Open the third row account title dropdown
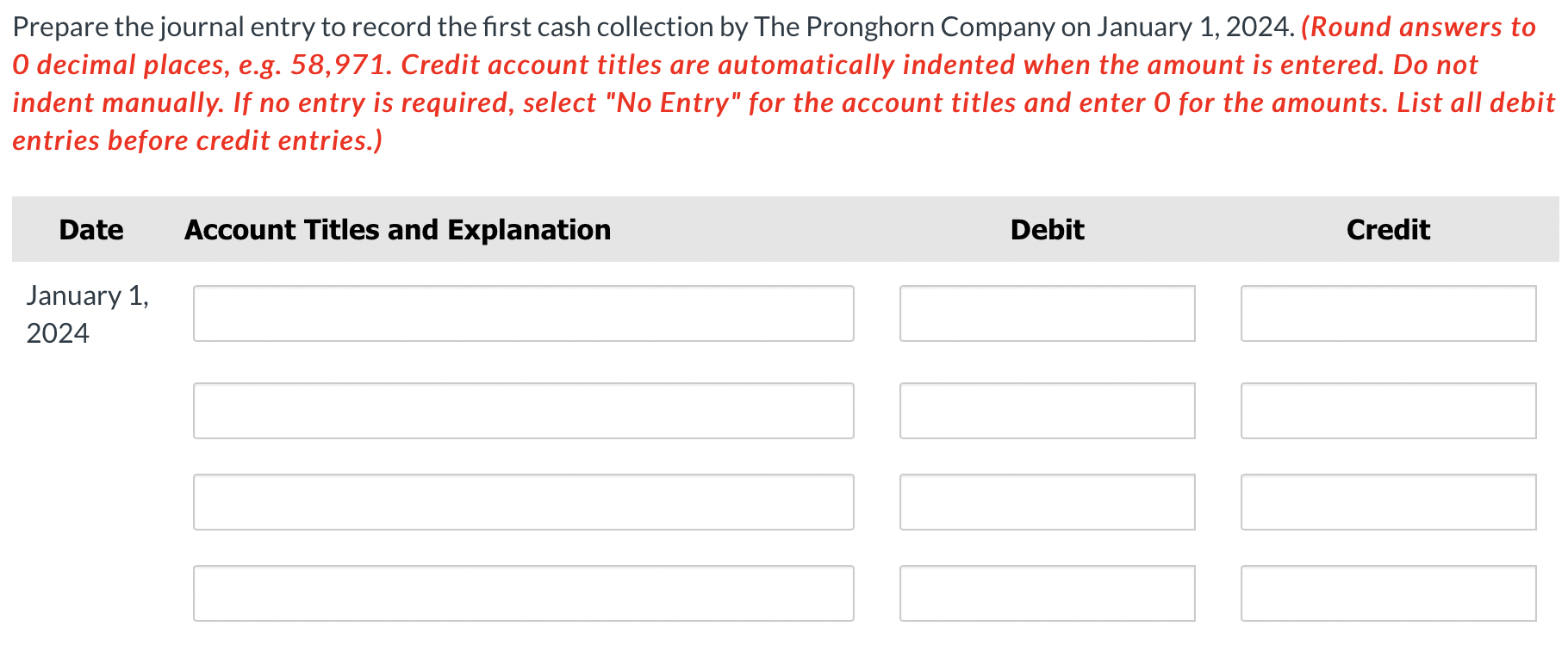The height and width of the screenshot is (670, 1568). [523, 502]
